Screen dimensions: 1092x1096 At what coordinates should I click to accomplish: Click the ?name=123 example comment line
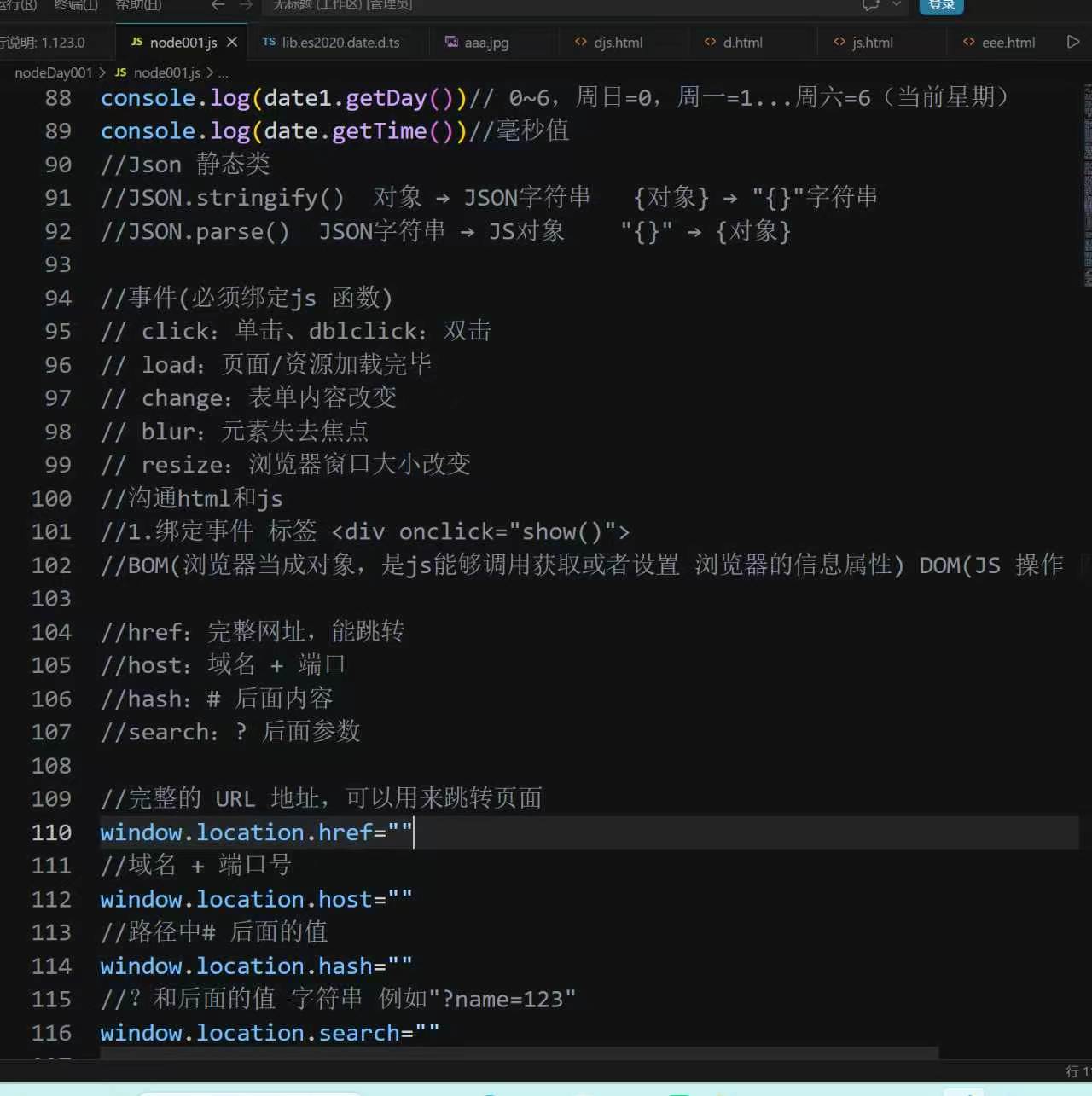tap(339, 999)
